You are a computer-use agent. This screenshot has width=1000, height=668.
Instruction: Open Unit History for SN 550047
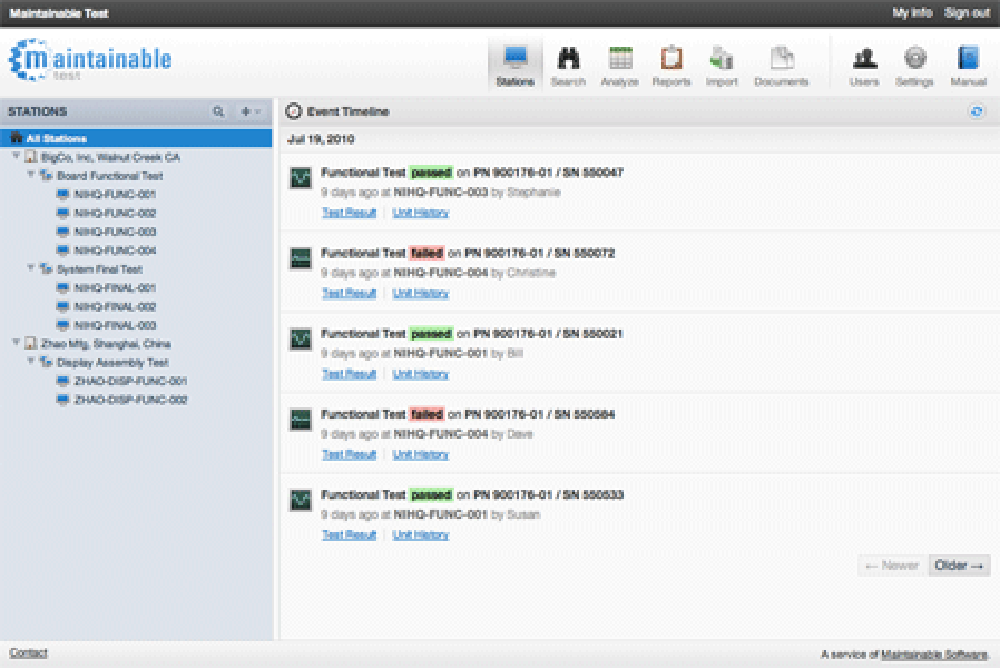[420, 212]
